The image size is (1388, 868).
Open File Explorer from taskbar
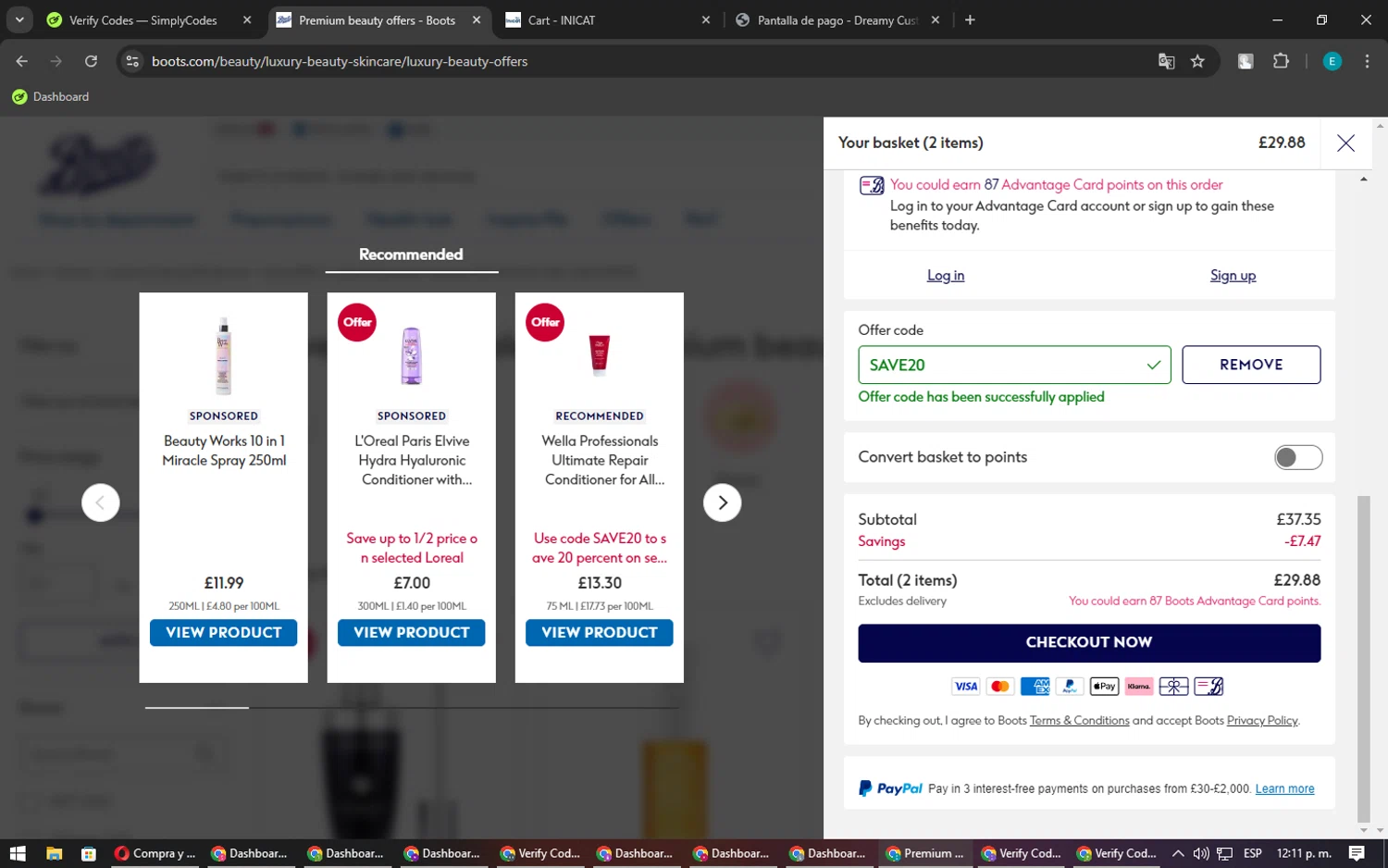54,853
